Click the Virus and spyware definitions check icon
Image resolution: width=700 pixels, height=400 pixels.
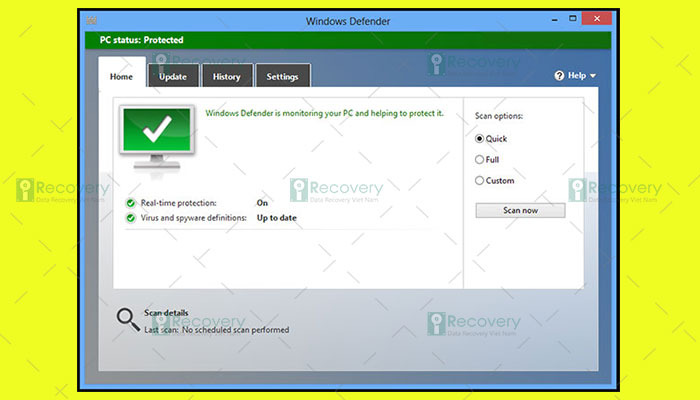(130, 218)
